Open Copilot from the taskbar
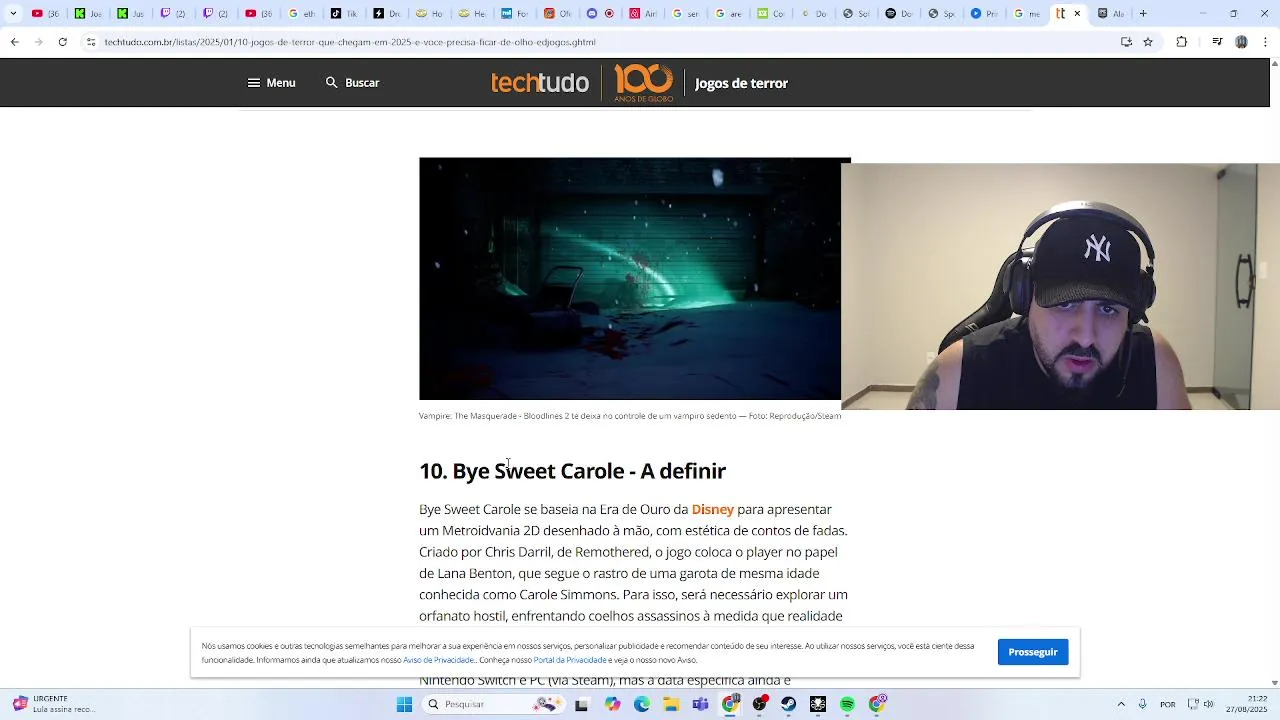 coord(612,705)
